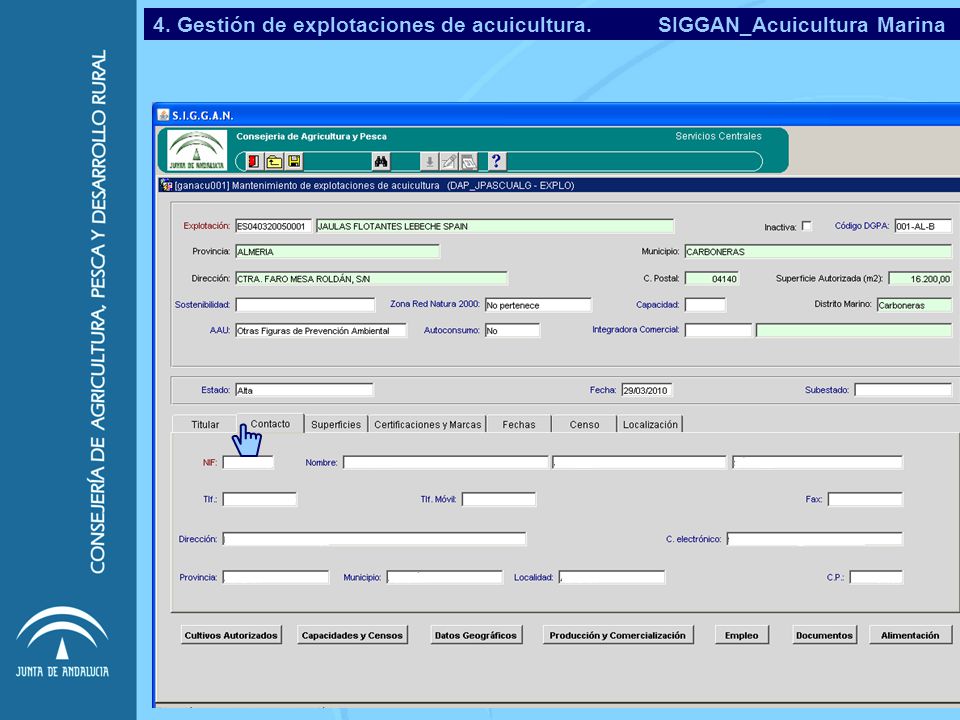The image size is (960, 720).
Task: Focus the Capacidad field
Action: (705, 305)
